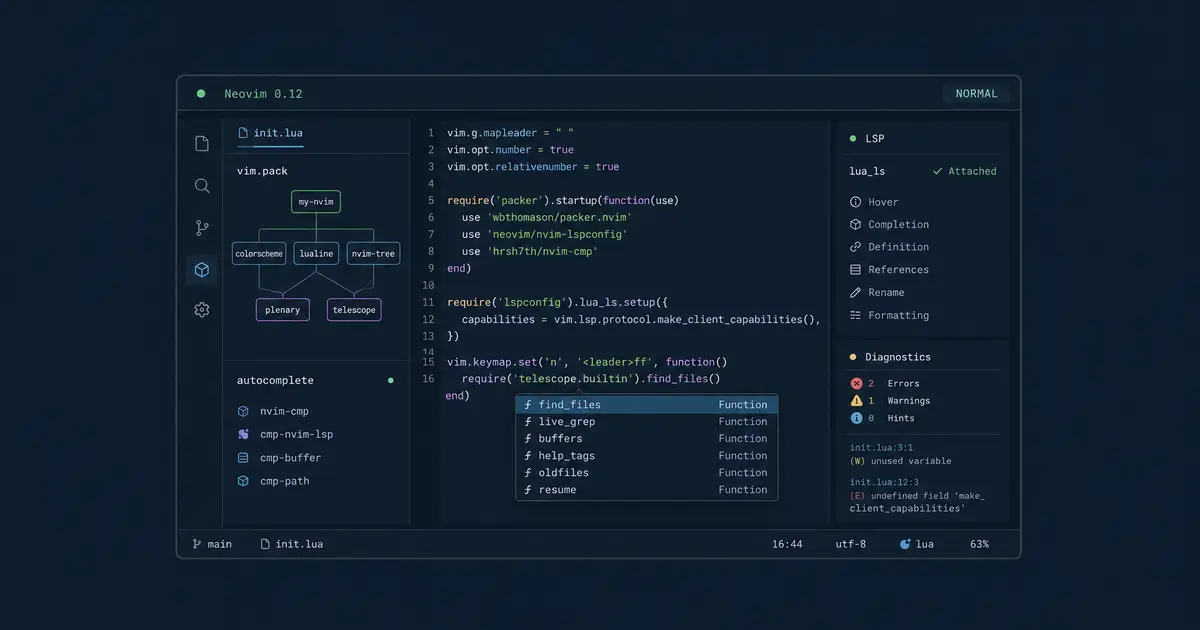Click the blue Hints info icon
This screenshot has width=1200, height=630.
856,418
